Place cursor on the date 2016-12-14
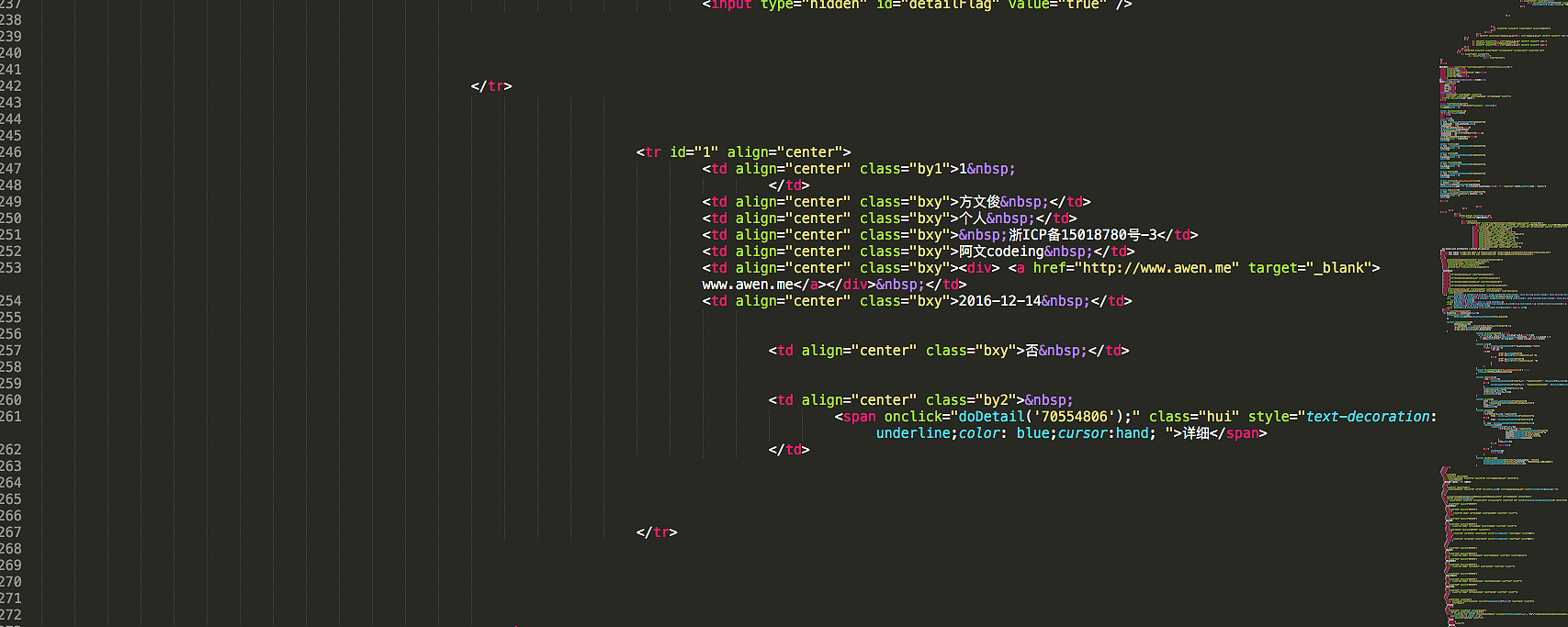This screenshot has height=627, width=1568. coord(999,301)
